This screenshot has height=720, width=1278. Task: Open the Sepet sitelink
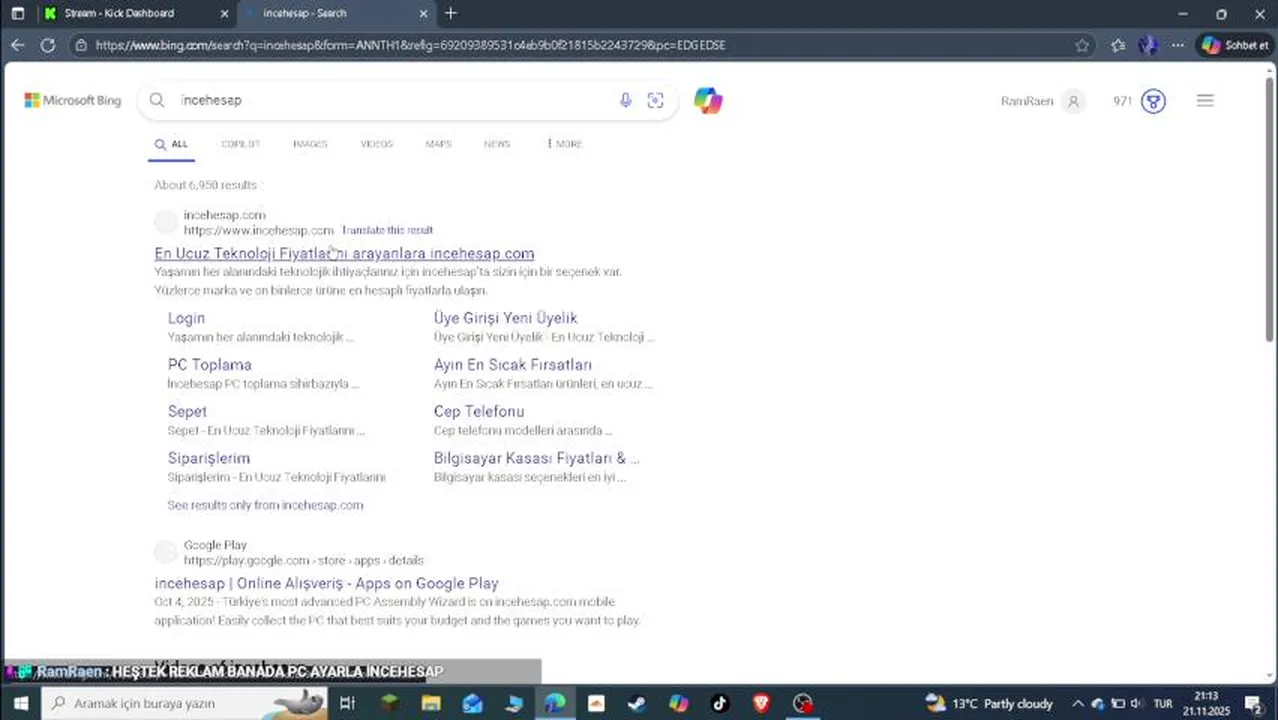[x=187, y=411]
